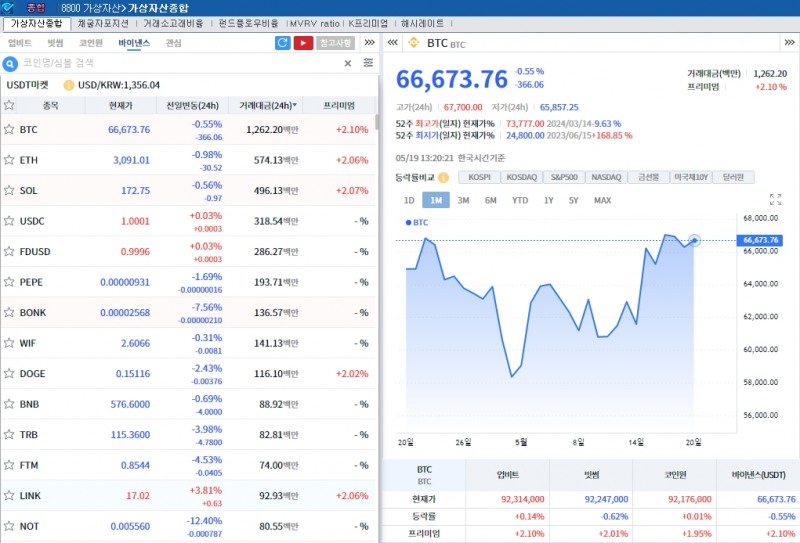Open the 채굴자포지션 tab
800x543 pixels.
click(x=103, y=23)
